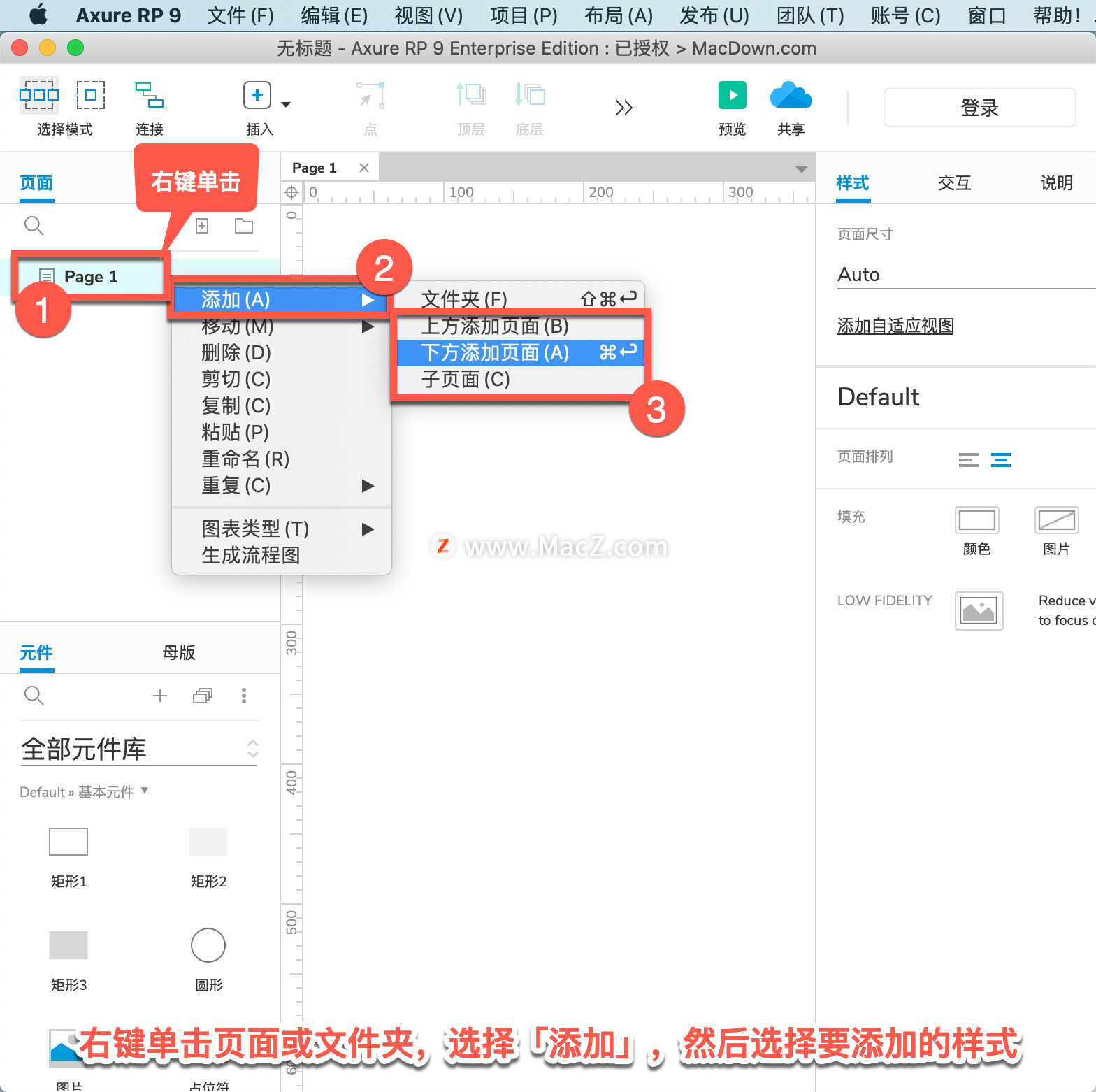This screenshot has height=1092, width=1096.
Task: Click the Insert plus icon
Action: coord(257,95)
